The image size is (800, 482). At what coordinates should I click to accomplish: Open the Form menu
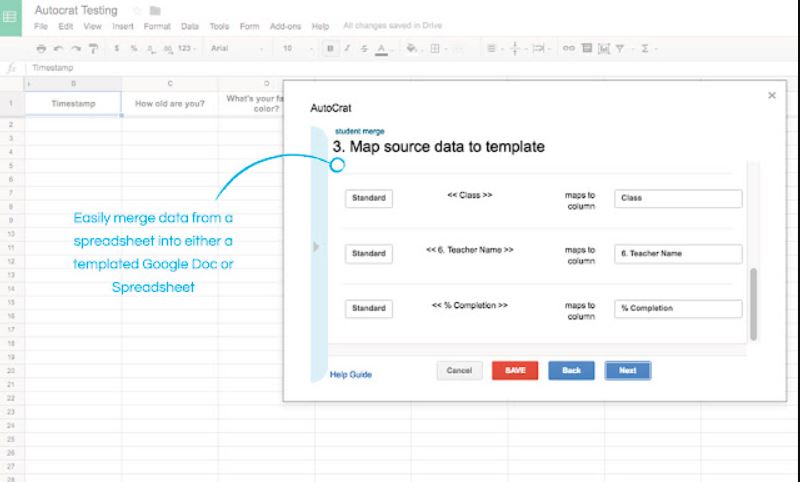249,26
